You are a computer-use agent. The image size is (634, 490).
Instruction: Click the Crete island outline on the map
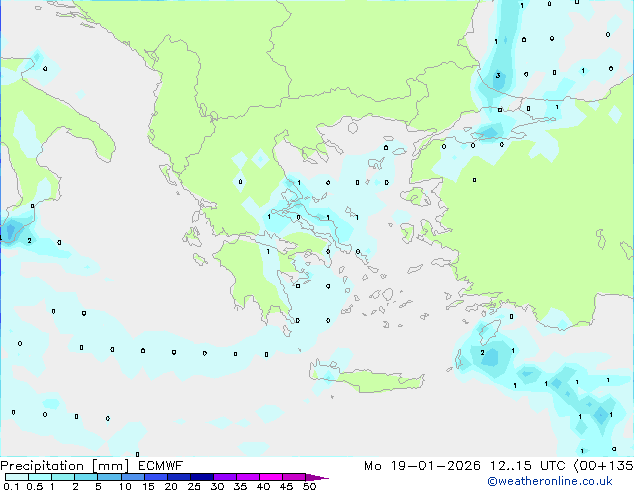[x=367, y=376]
